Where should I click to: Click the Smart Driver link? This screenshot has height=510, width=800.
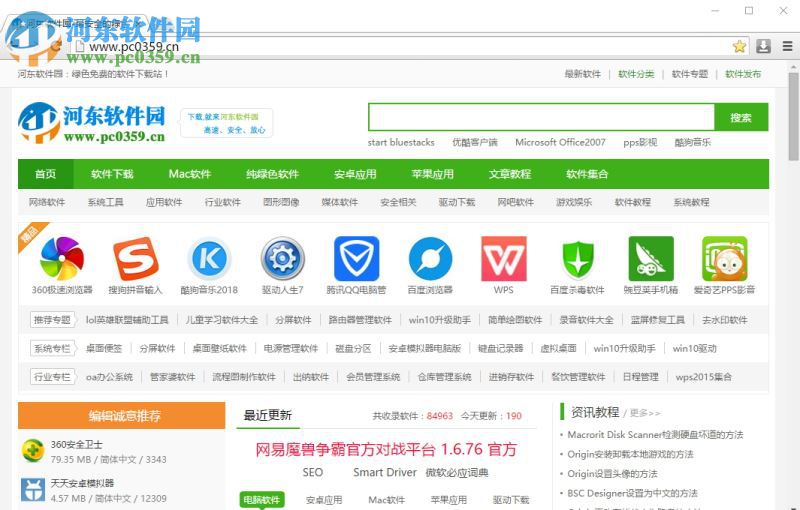385,473
